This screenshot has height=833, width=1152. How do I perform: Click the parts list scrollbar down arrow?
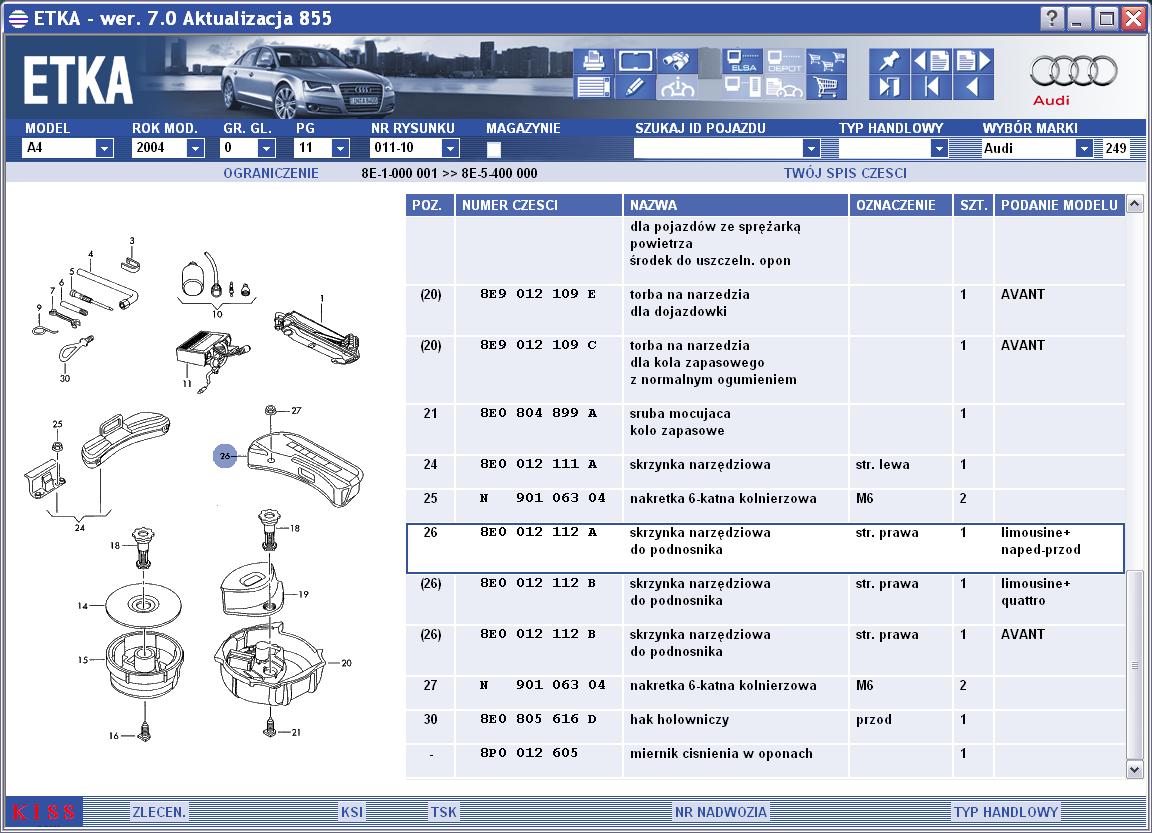pyautogui.click(x=1134, y=770)
